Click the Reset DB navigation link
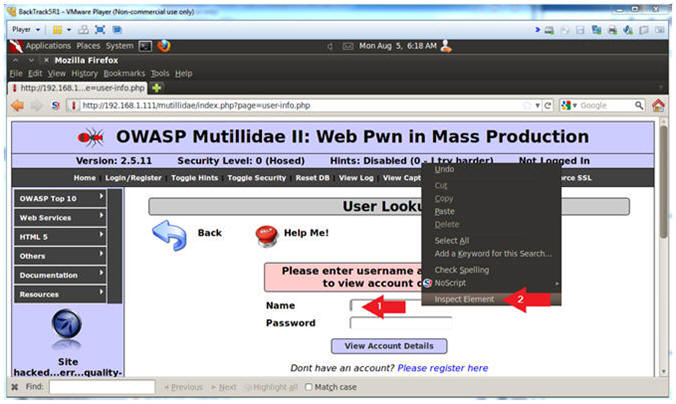This screenshot has height=404, width=676. (312, 178)
